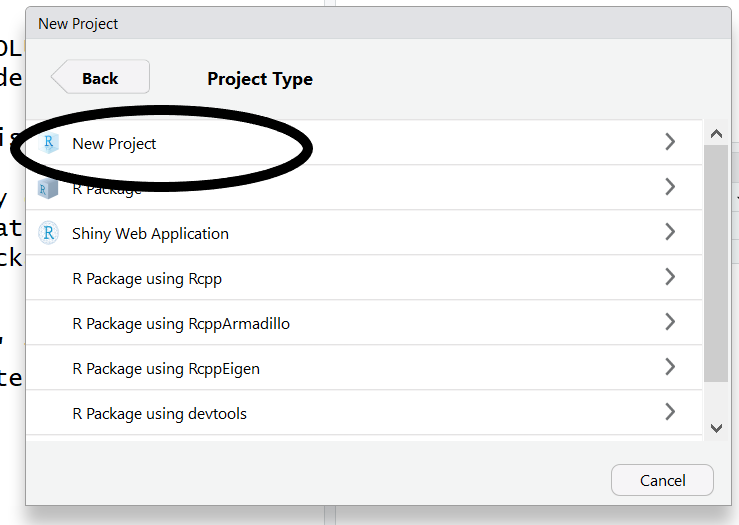Choose R Package using RcppEigen

pos(364,368)
